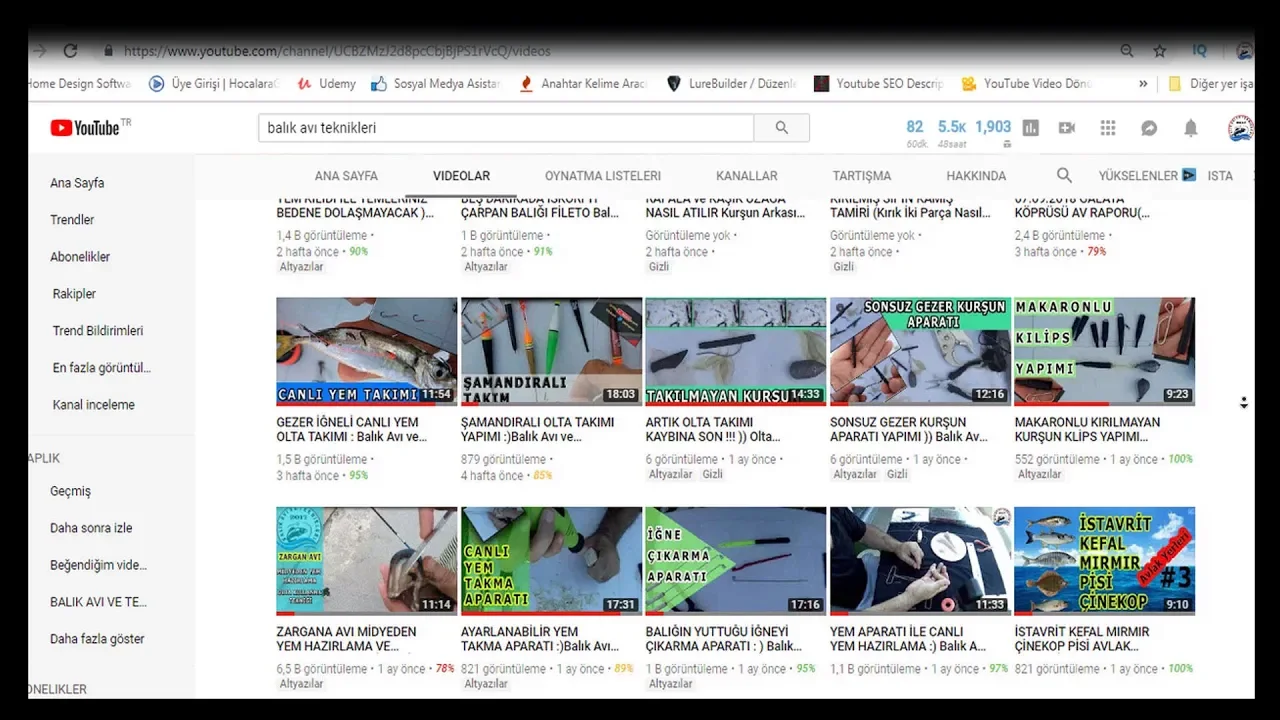
Task: Open the Anahtar Kelime Aracı bookmark
Action: click(583, 84)
